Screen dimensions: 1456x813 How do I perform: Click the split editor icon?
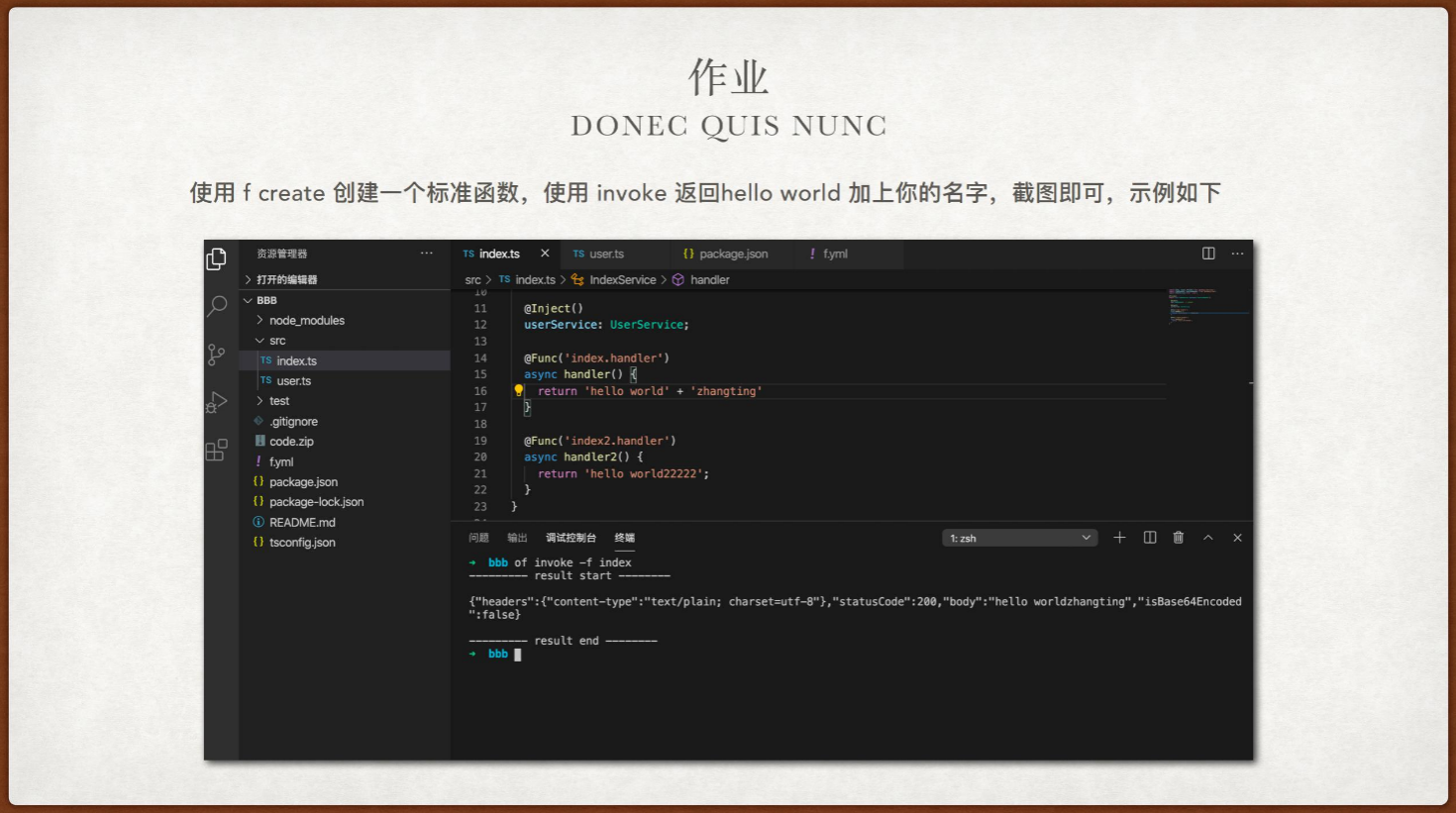[1208, 254]
